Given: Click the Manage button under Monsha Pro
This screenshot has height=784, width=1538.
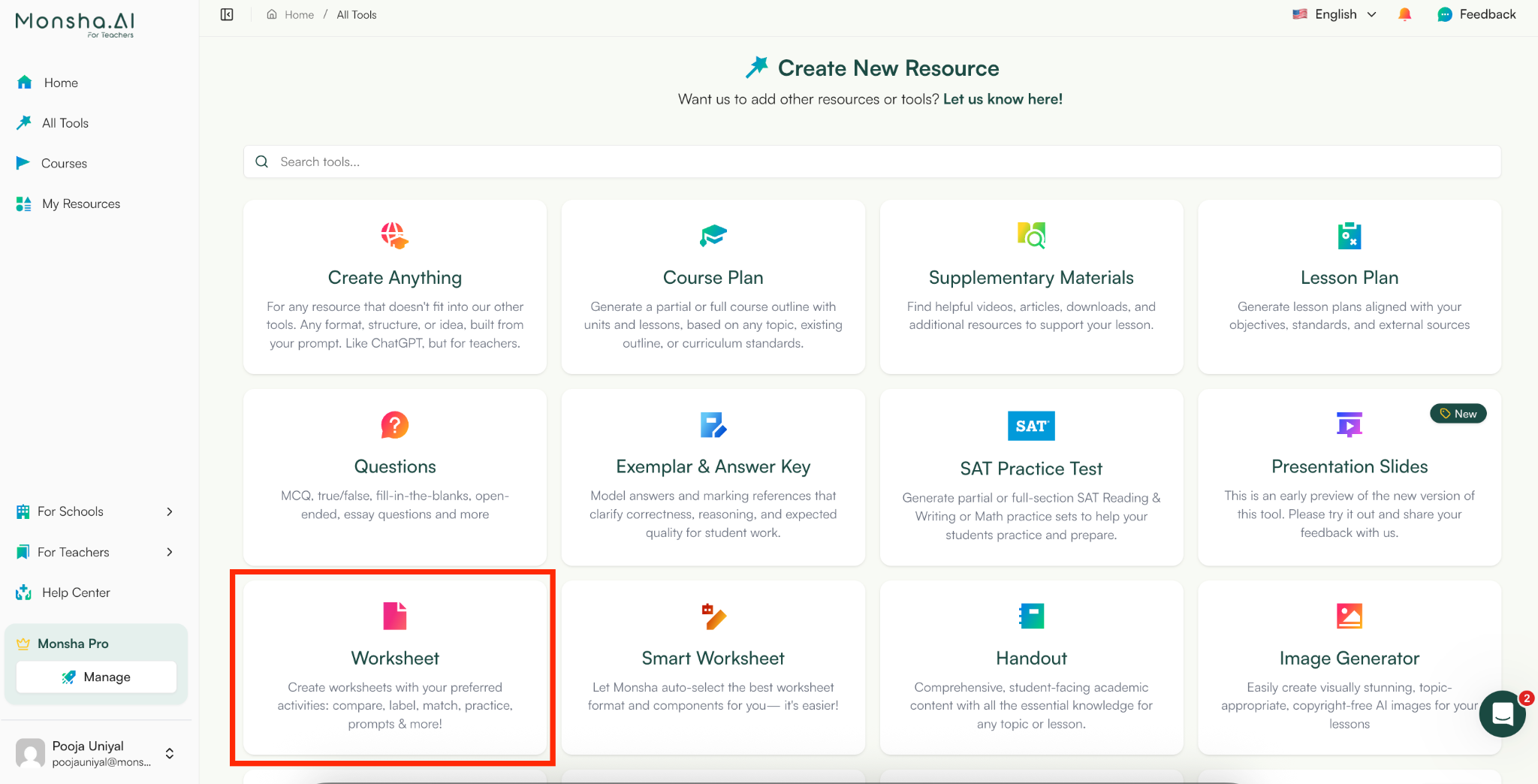Looking at the screenshot, I should [95, 677].
